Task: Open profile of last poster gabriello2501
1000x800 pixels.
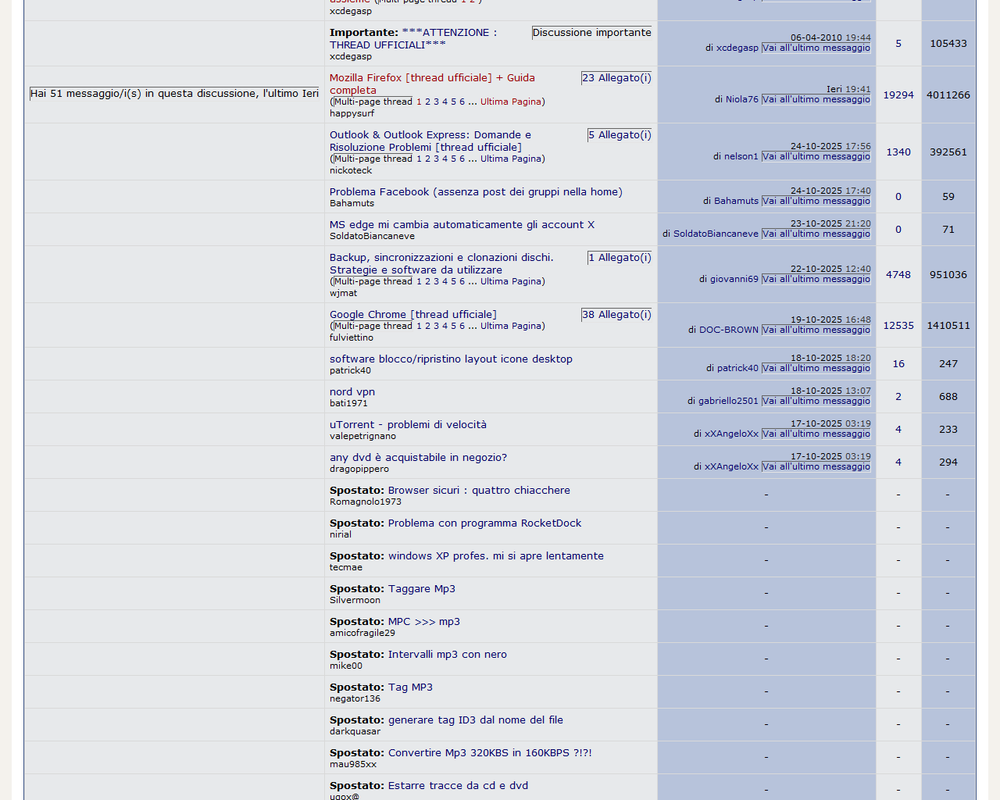Action: [728, 401]
